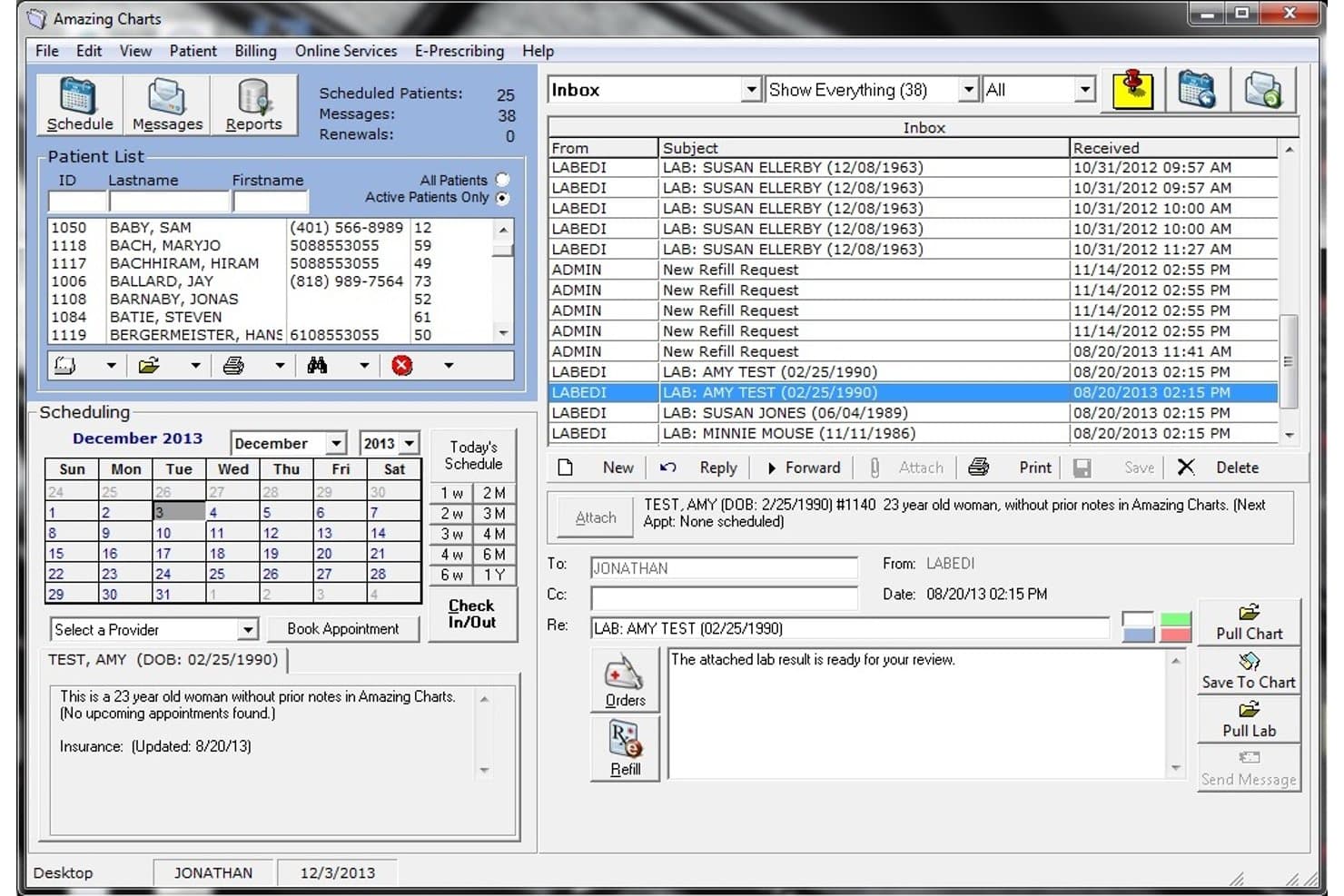Image resolution: width=1344 pixels, height=896 pixels.
Task: Click the Check In/Out button
Action: tap(472, 614)
